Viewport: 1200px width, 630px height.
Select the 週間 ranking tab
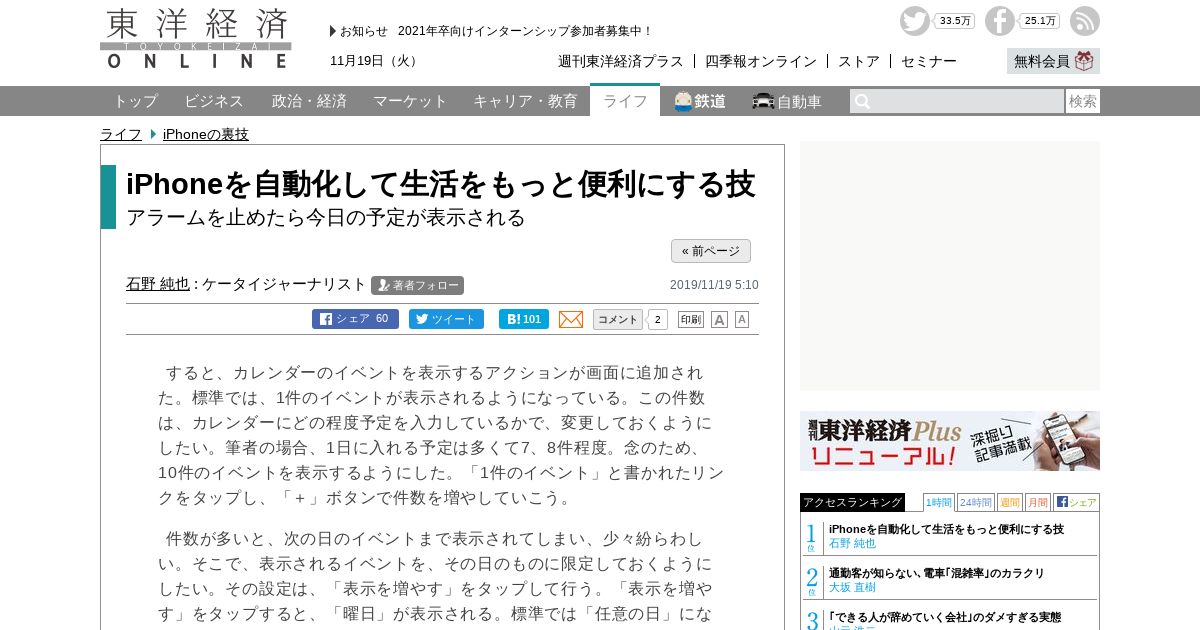point(1009,502)
